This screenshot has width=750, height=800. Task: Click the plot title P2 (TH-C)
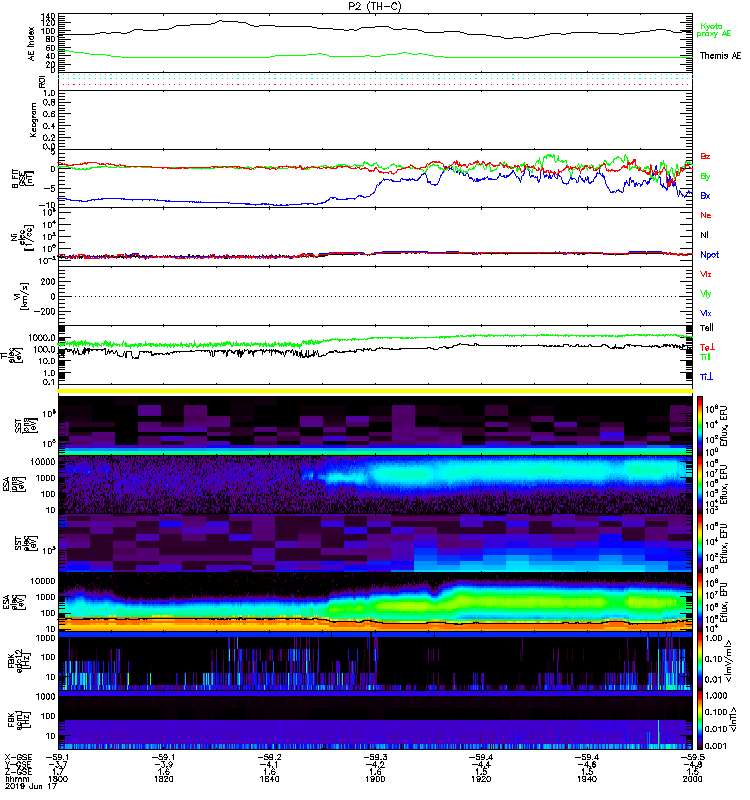[x=375, y=7]
